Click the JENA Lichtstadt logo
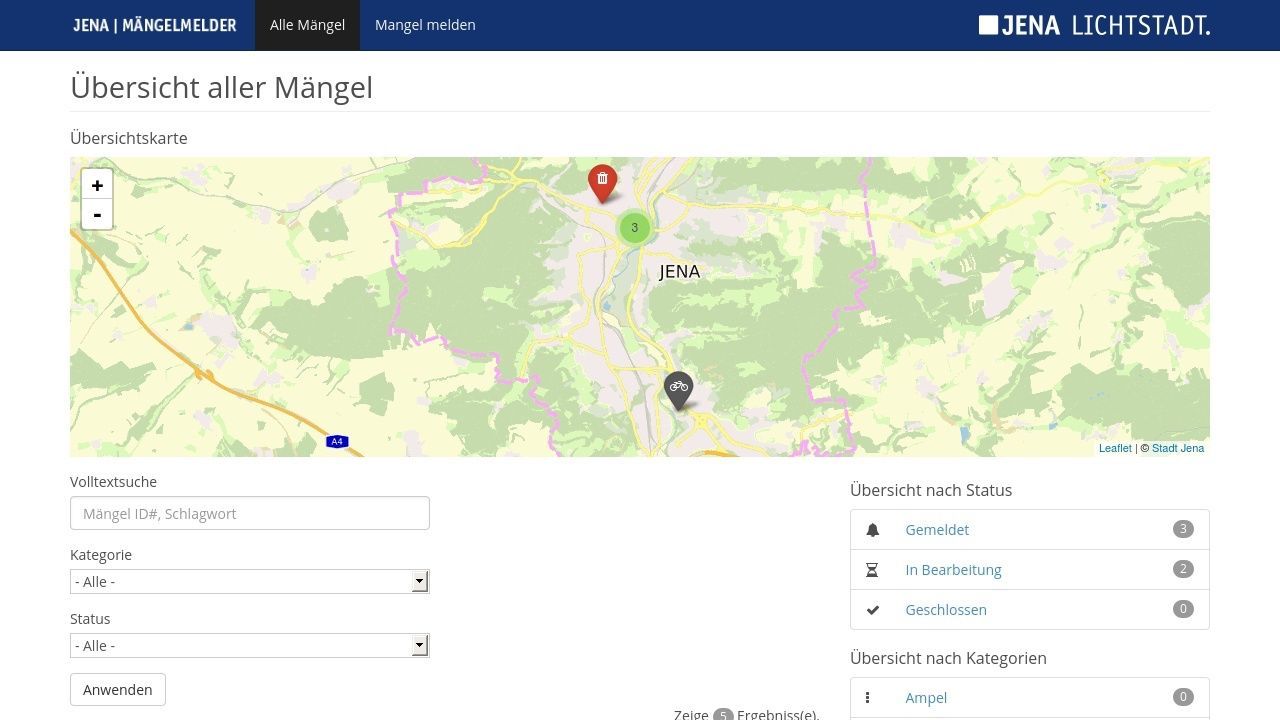Image resolution: width=1280 pixels, height=720 pixels. (1095, 24)
